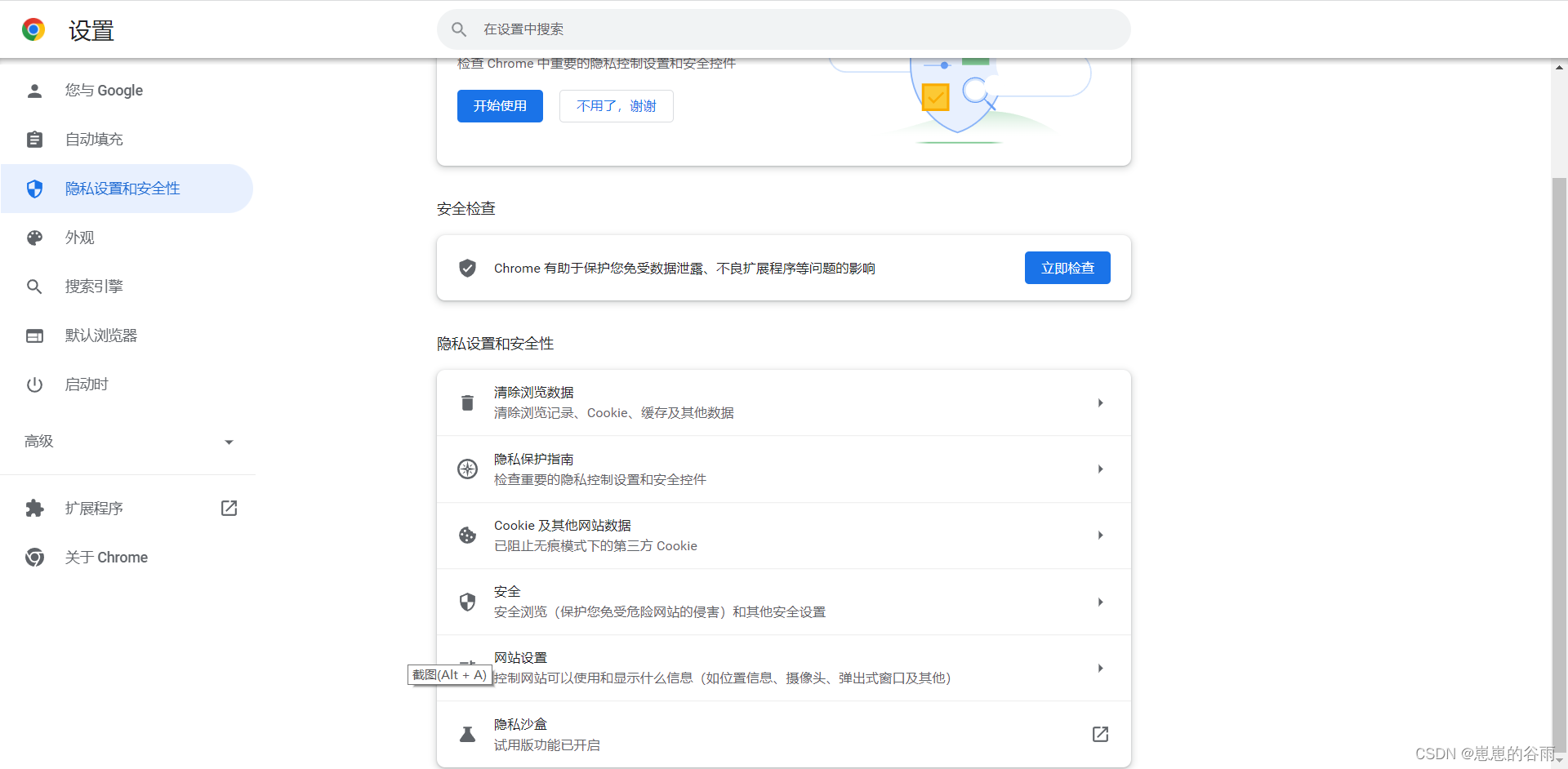
Task: Click the 试用版功能已开启 text
Action: click(x=547, y=745)
